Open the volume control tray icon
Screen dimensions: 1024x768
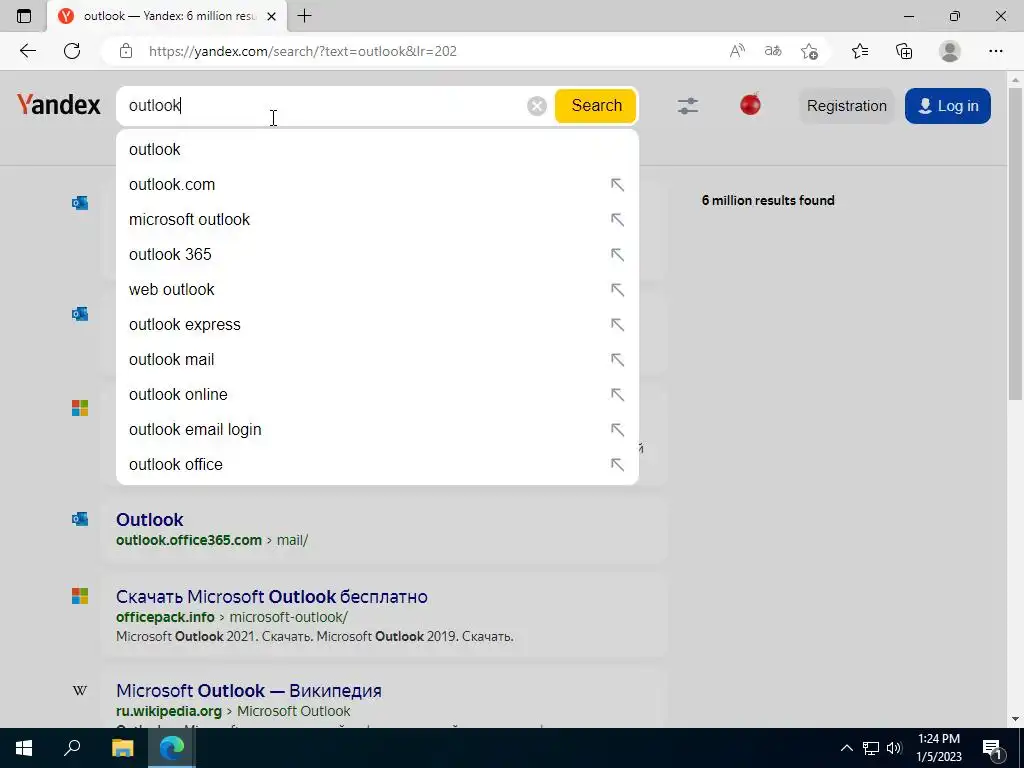point(894,748)
